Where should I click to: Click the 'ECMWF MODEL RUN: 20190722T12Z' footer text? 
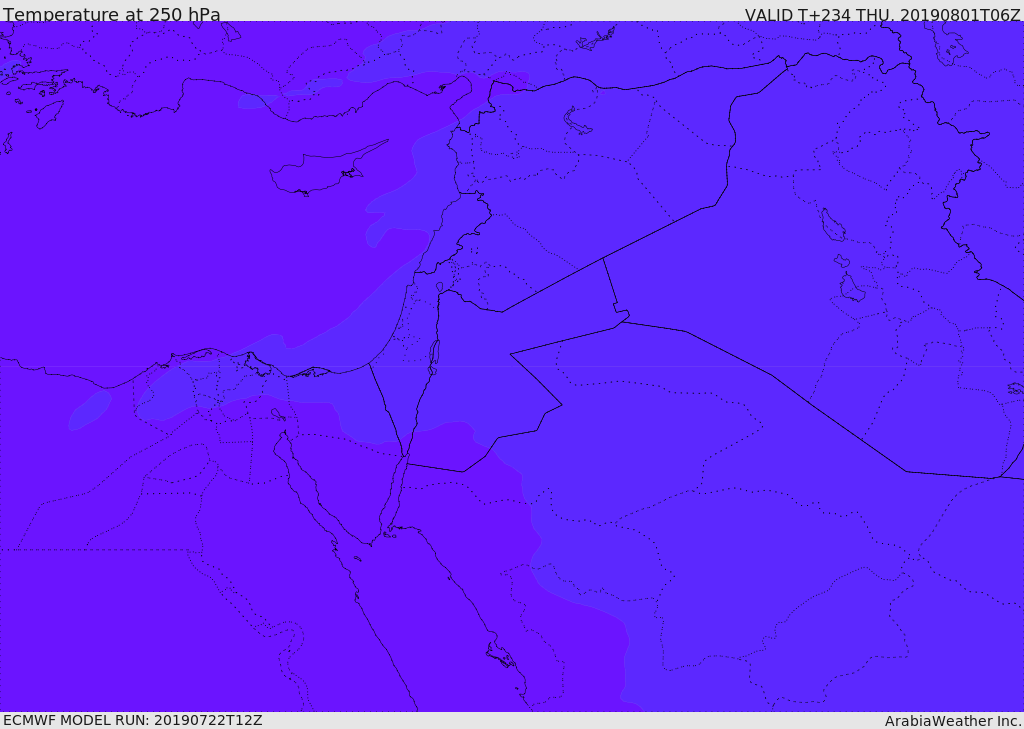point(133,720)
